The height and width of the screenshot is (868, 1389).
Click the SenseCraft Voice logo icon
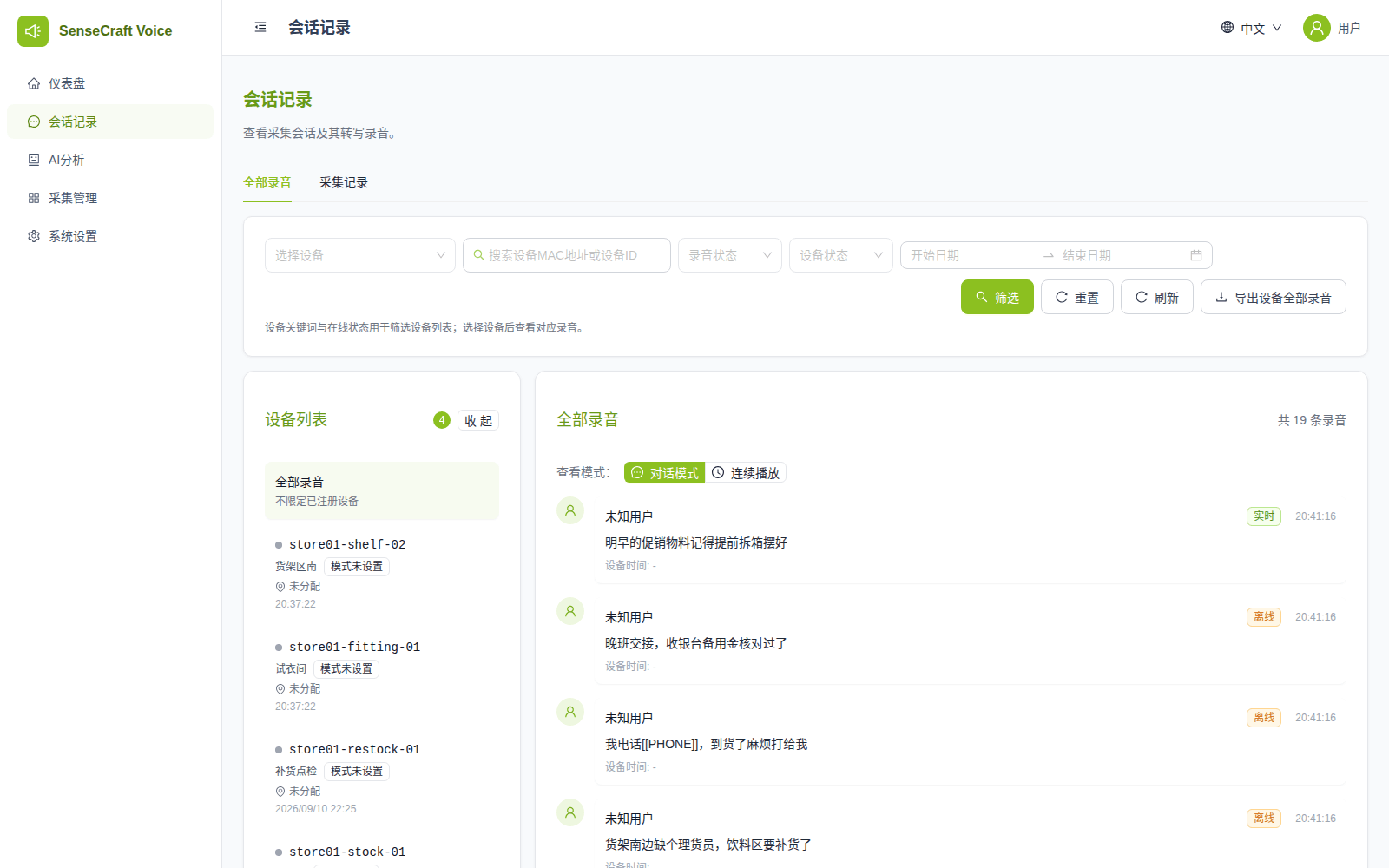click(33, 31)
